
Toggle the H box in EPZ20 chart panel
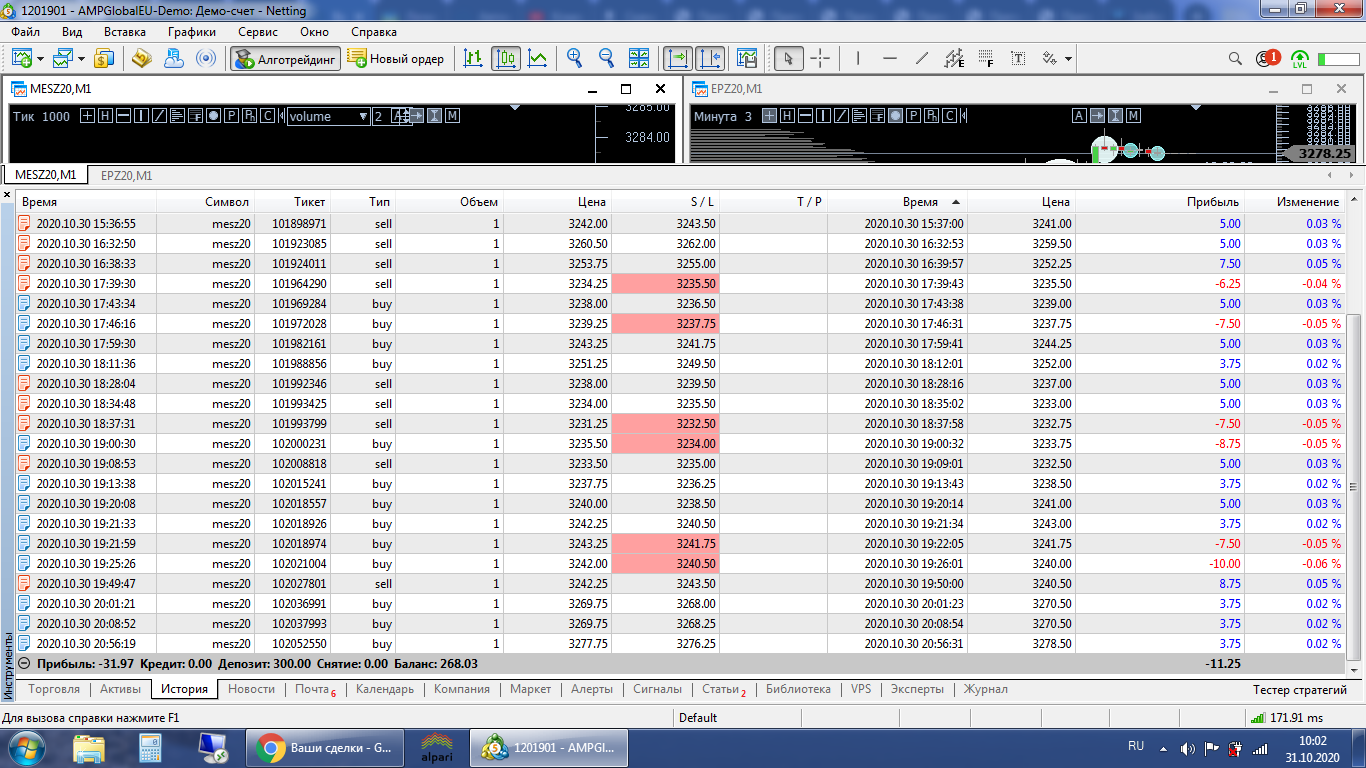[x=787, y=116]
